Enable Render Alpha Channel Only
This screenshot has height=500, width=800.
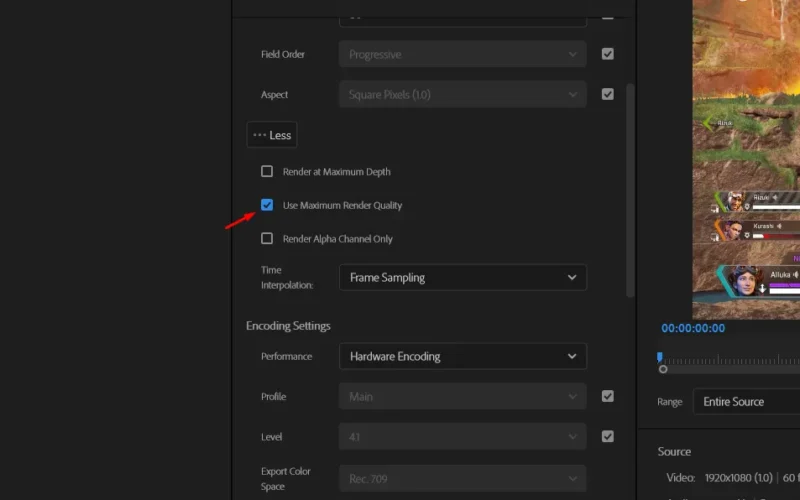267,238
